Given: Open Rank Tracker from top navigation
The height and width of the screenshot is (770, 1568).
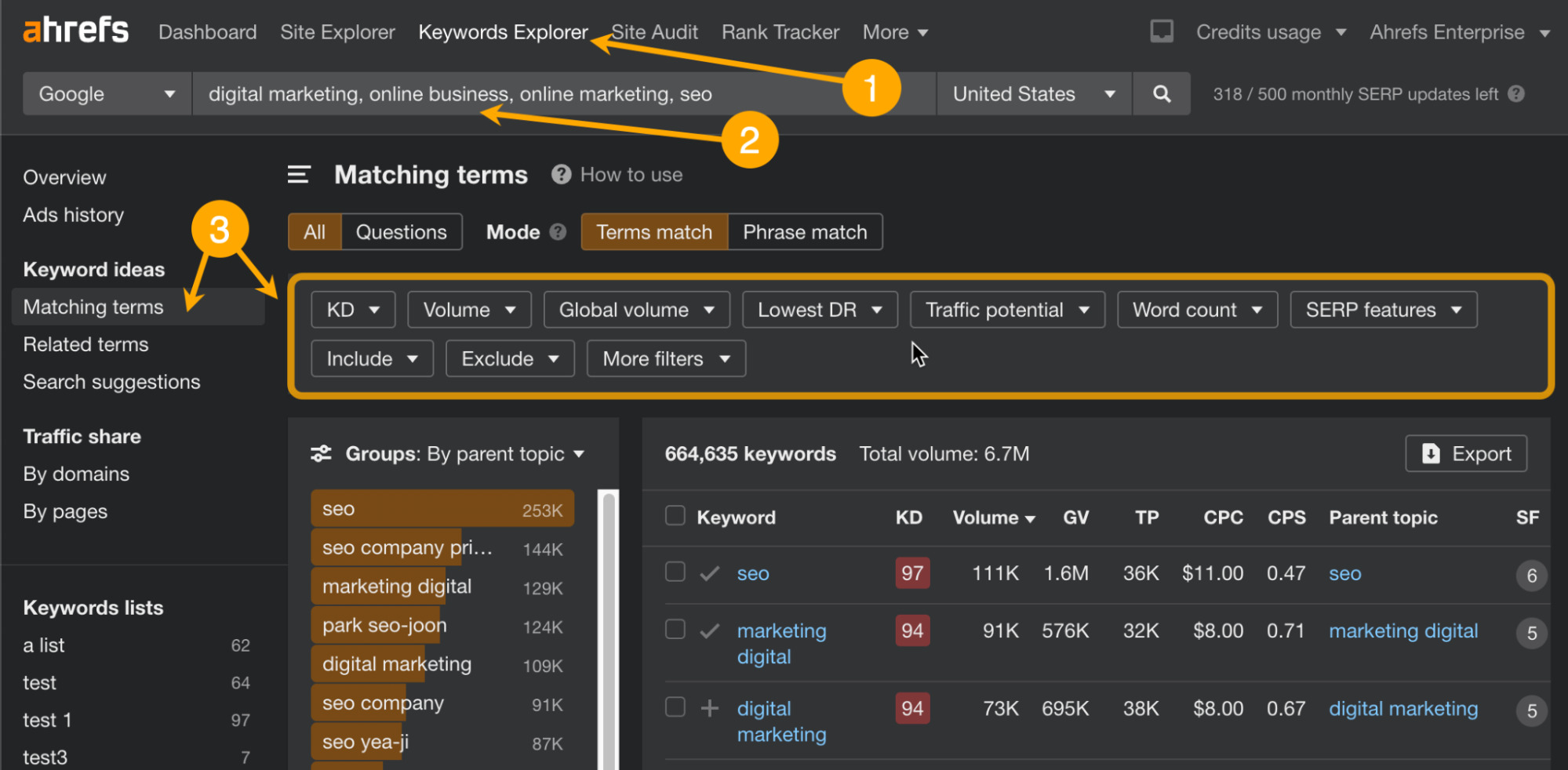Looking at the screenshot, I should coord(780,31).
